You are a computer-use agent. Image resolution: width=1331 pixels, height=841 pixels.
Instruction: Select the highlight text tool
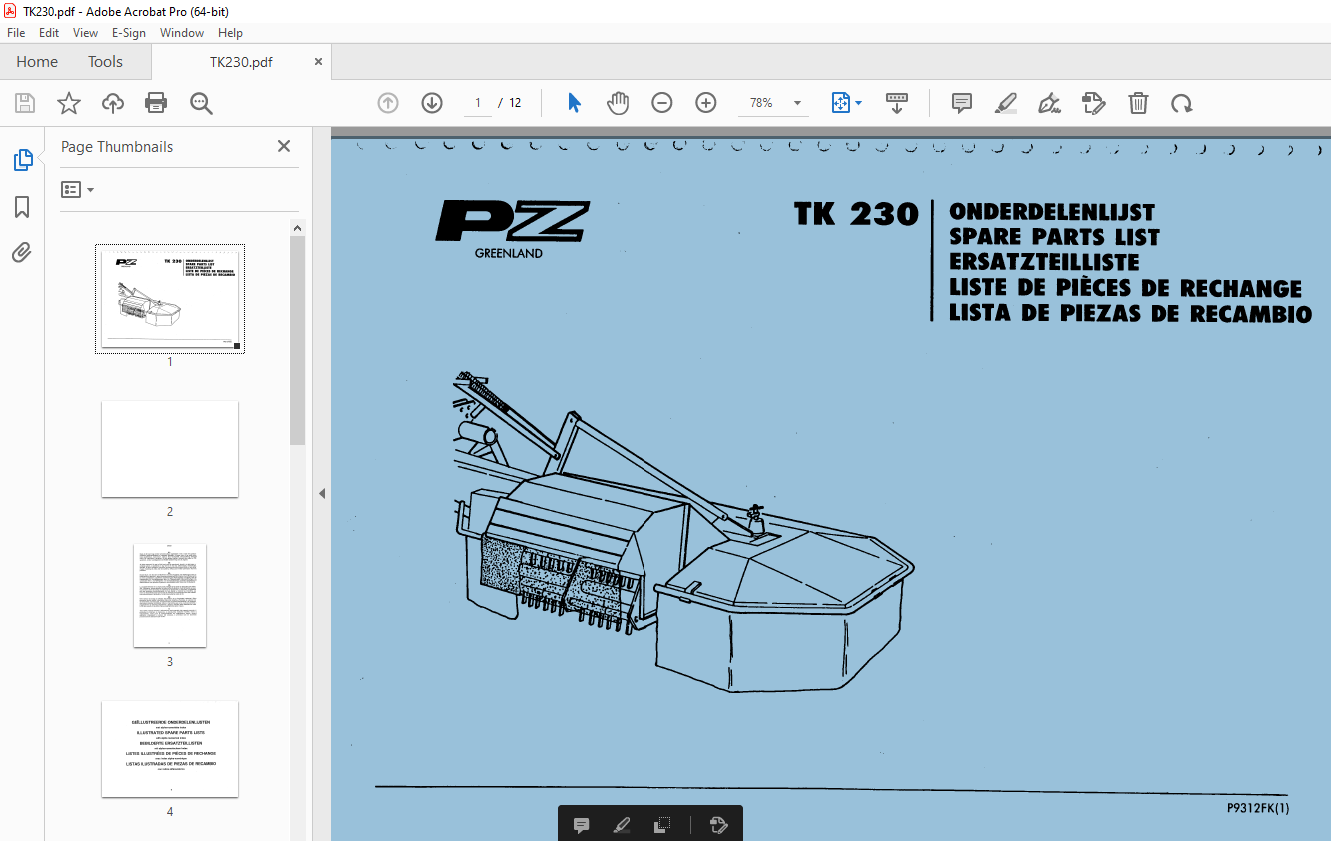click(x=1006, y=103)
